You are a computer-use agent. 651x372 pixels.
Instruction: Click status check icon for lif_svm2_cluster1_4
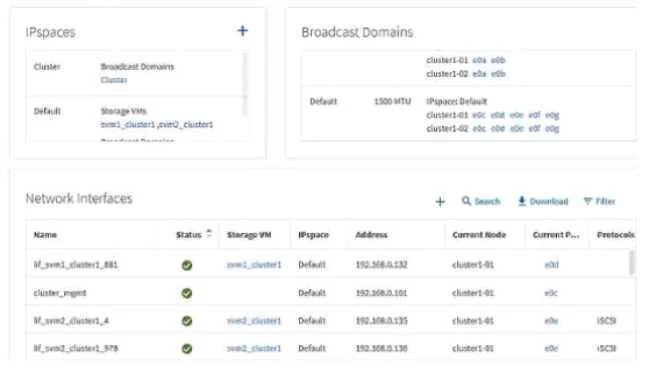(187, 321)
